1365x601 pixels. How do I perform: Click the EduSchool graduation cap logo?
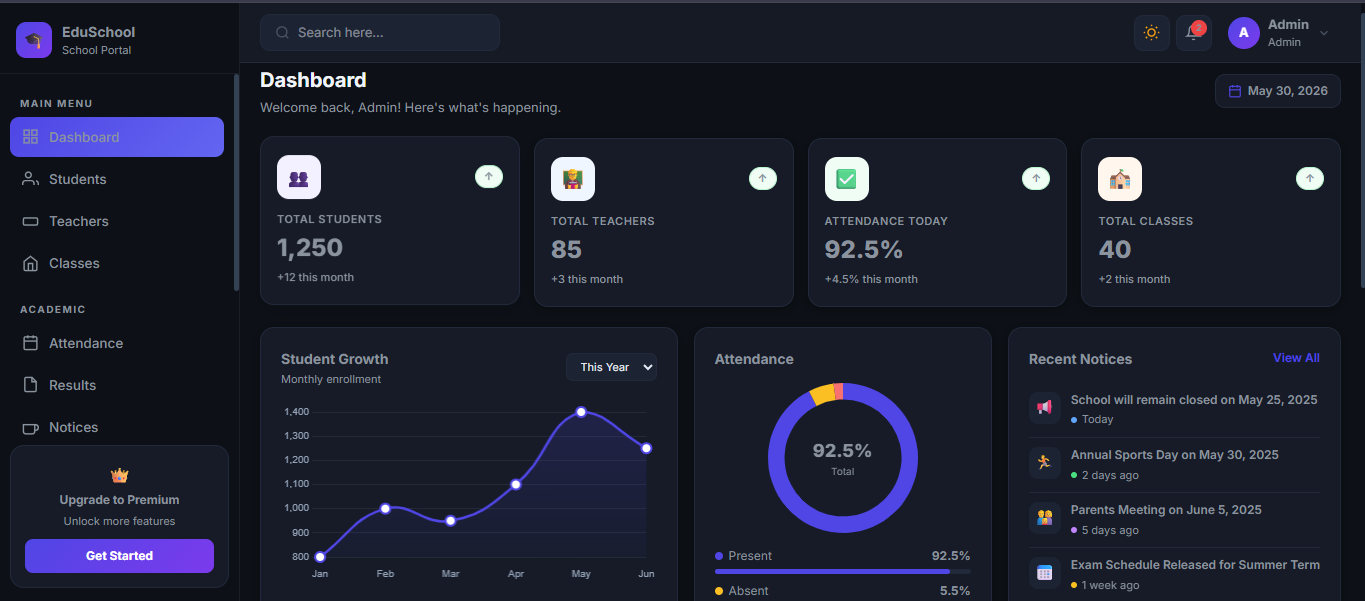pos(34,40)
